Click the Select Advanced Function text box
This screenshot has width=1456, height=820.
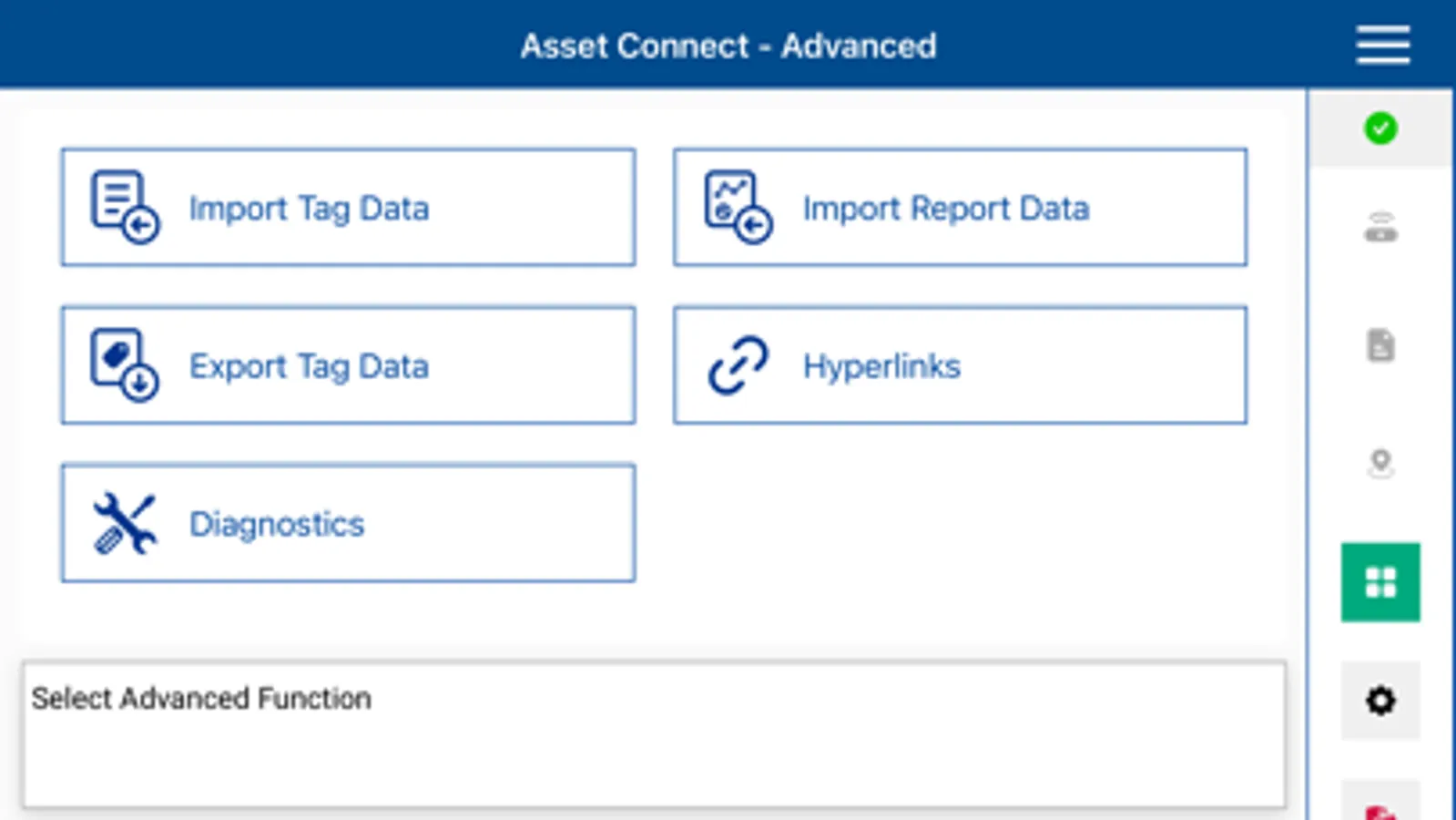[x=654, y=734]
